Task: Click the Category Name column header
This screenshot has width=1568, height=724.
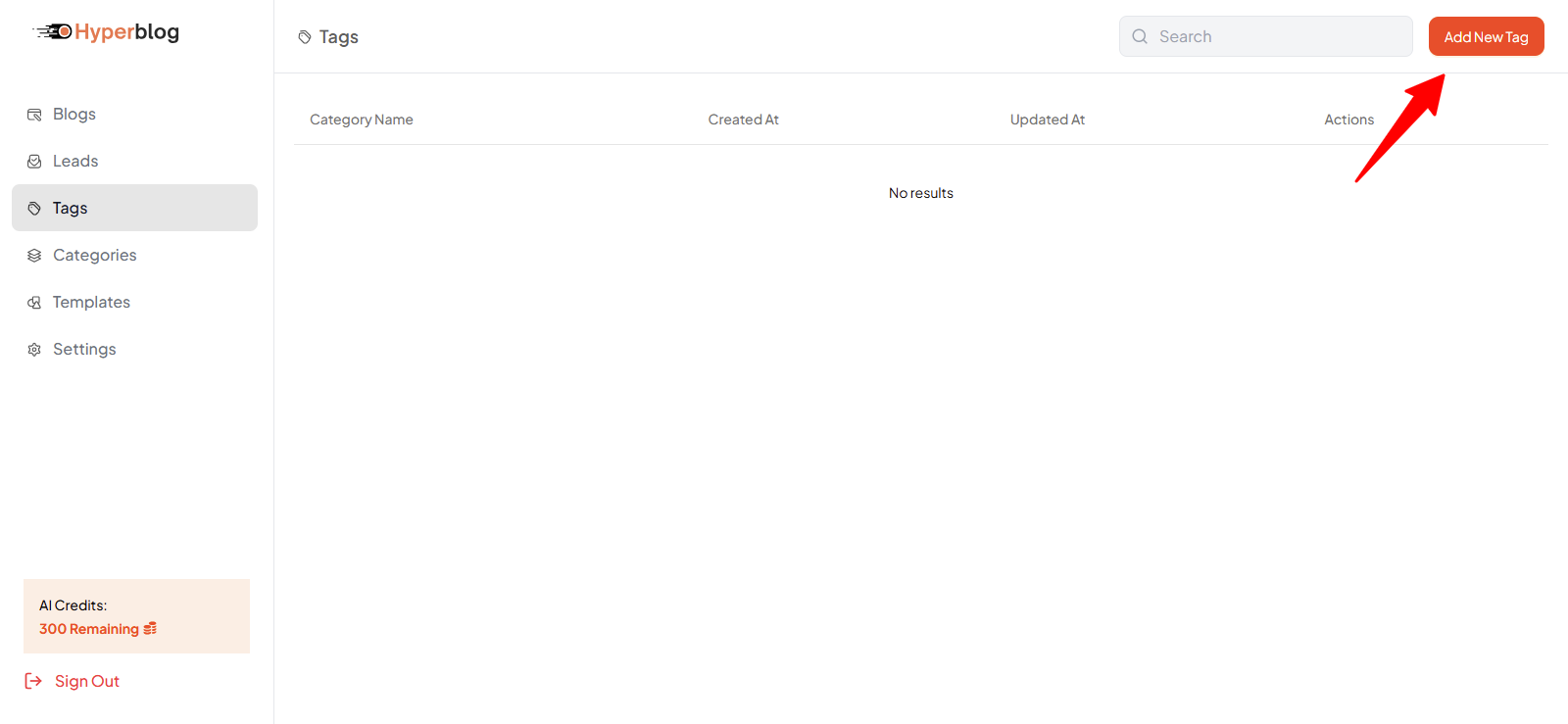Action: click(362, 120)
